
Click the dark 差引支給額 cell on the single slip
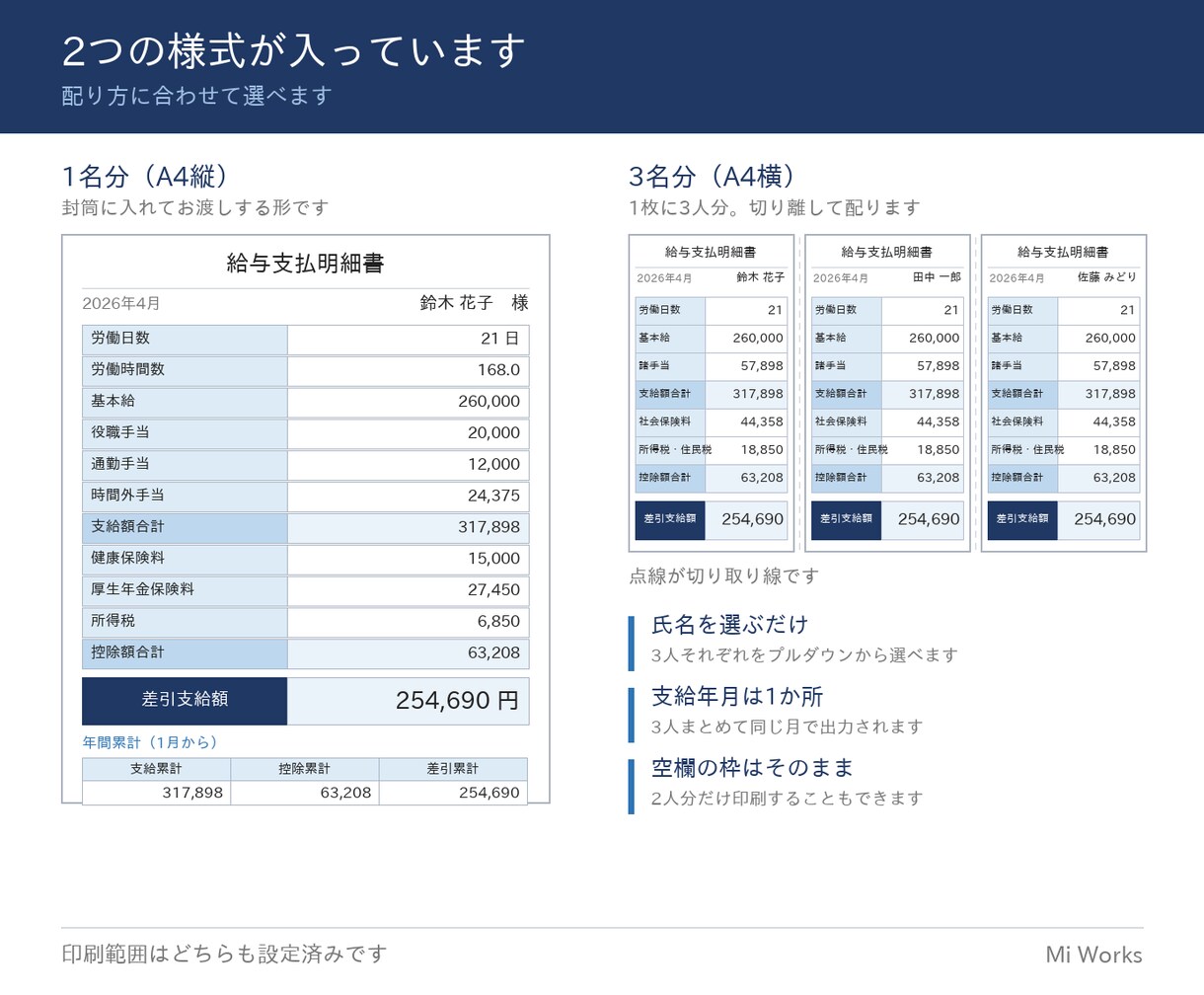185,701
